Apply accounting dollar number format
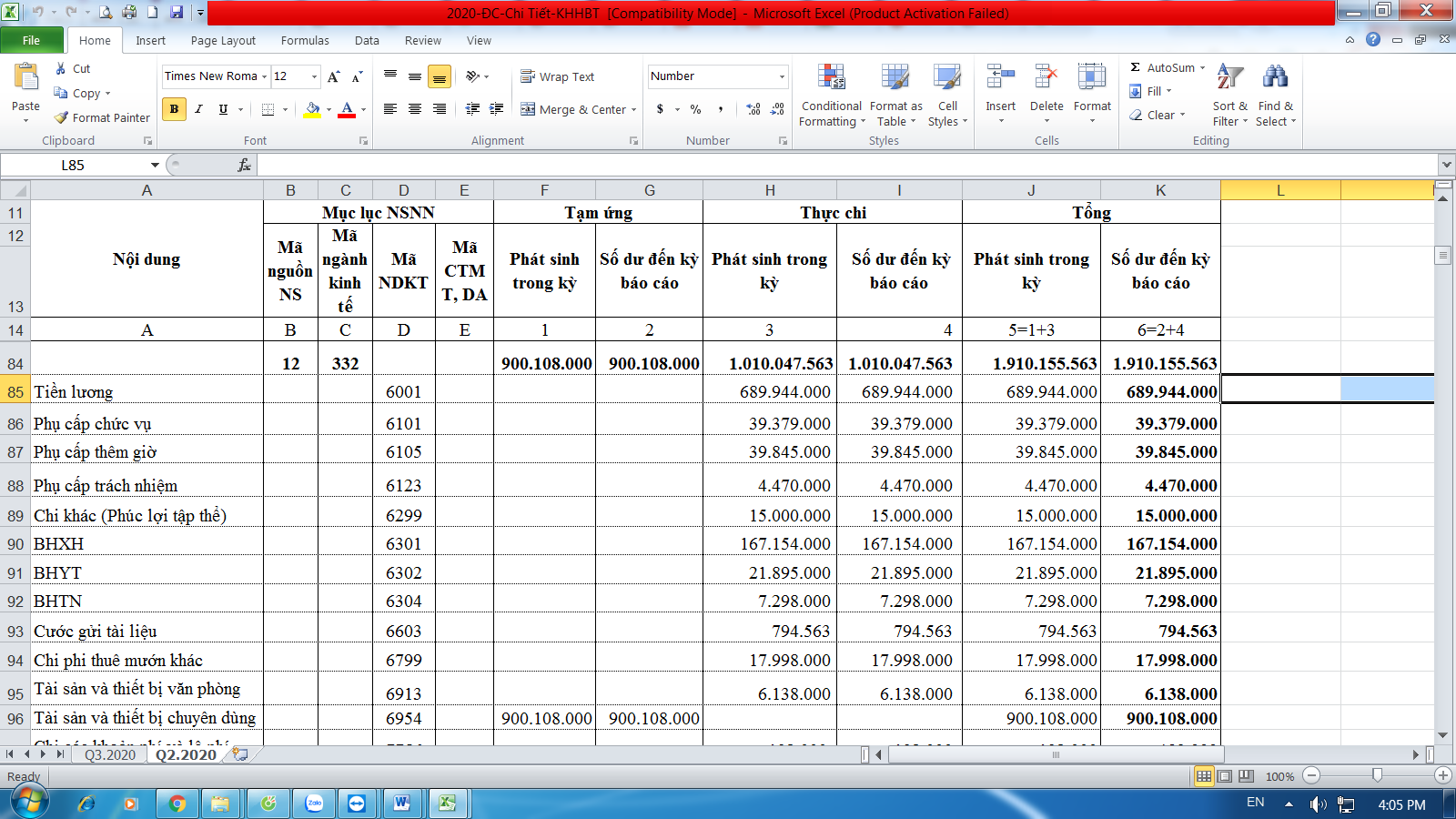 pyautogui.click(x=660, y=109)
